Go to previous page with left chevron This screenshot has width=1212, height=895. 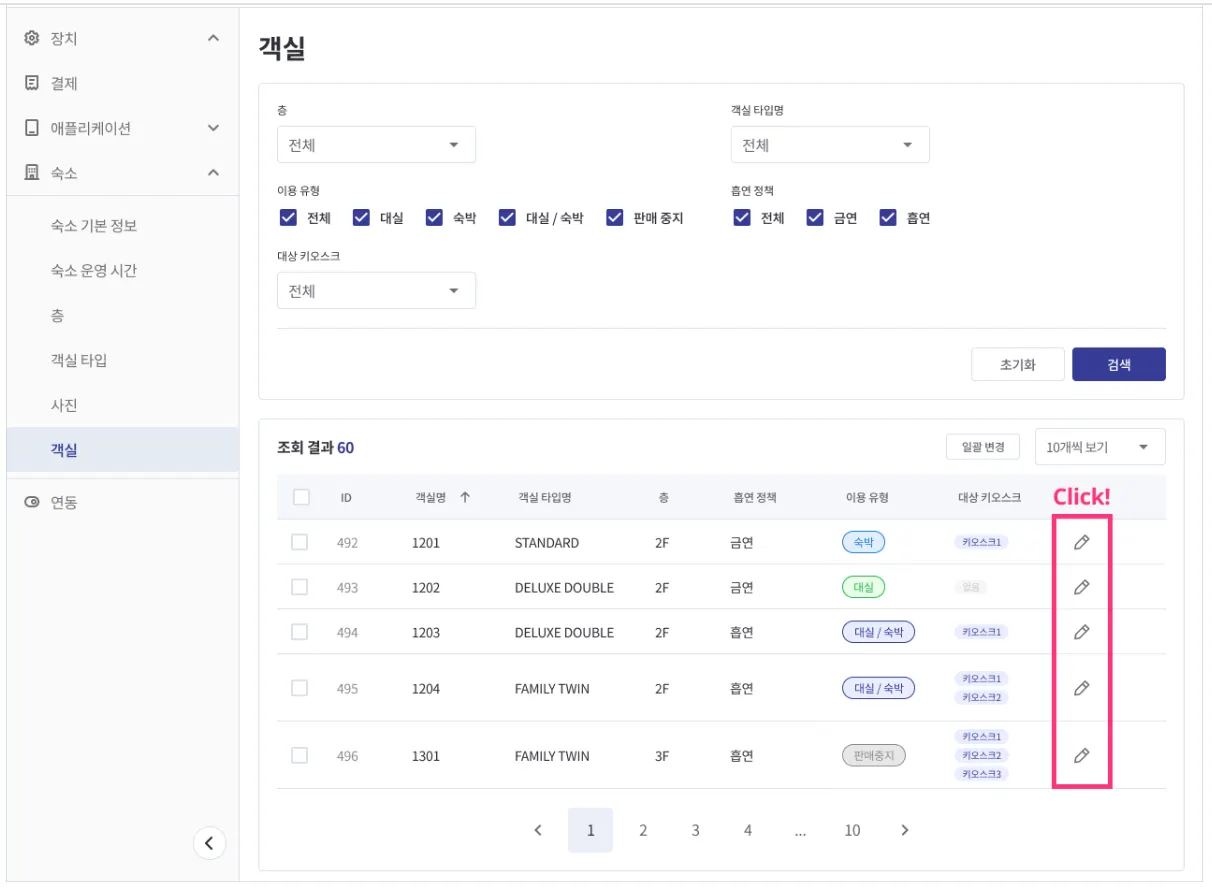pos(538,830)
